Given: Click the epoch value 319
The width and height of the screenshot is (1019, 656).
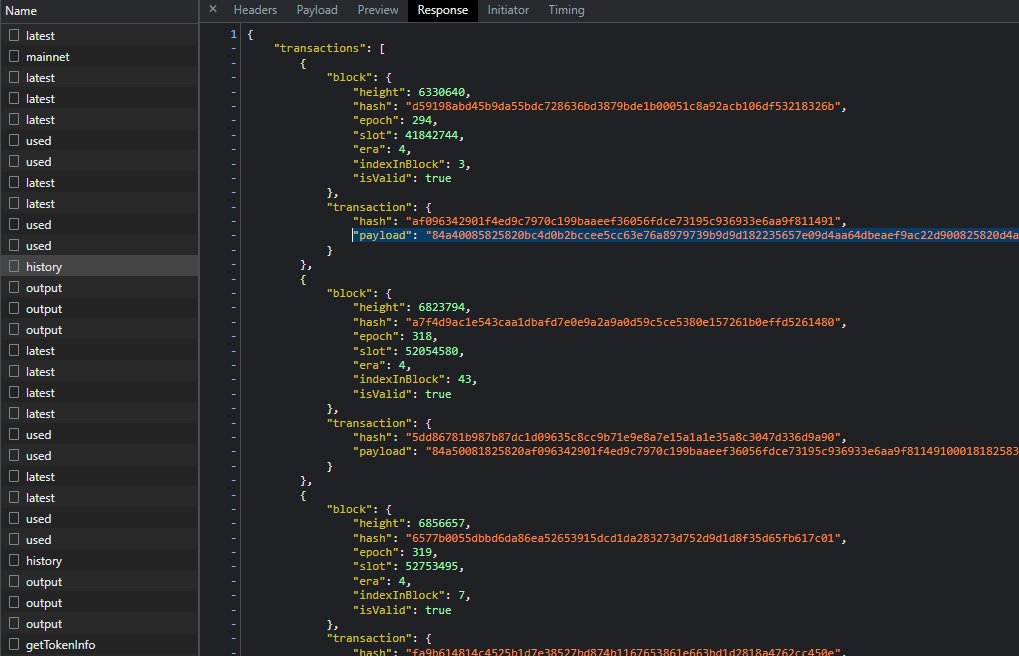Looking at the screenshot, I should coord(422,552).
